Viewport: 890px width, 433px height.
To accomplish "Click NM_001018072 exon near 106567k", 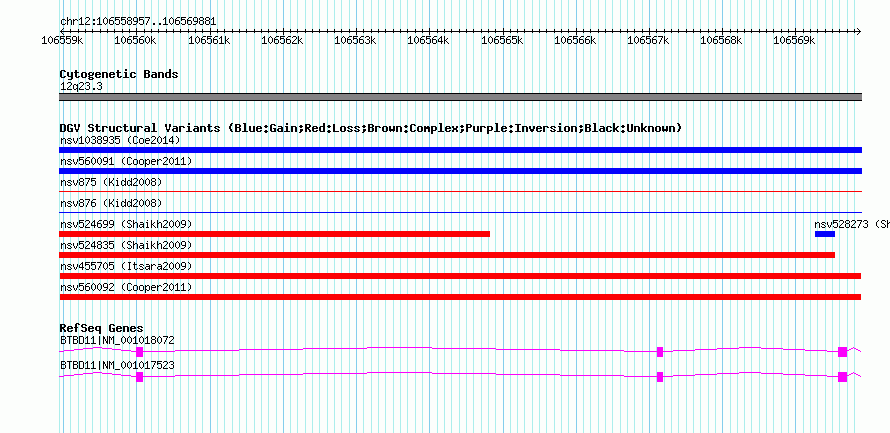I will 660,352.
